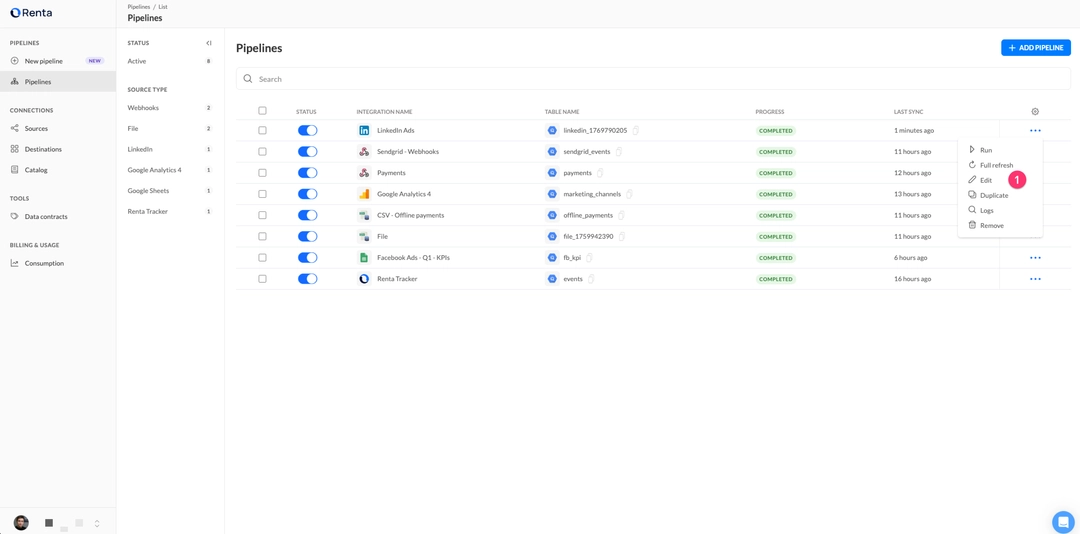
Task: Click the BigQuery icon beside fb_kpi
Action: (552, 258)
